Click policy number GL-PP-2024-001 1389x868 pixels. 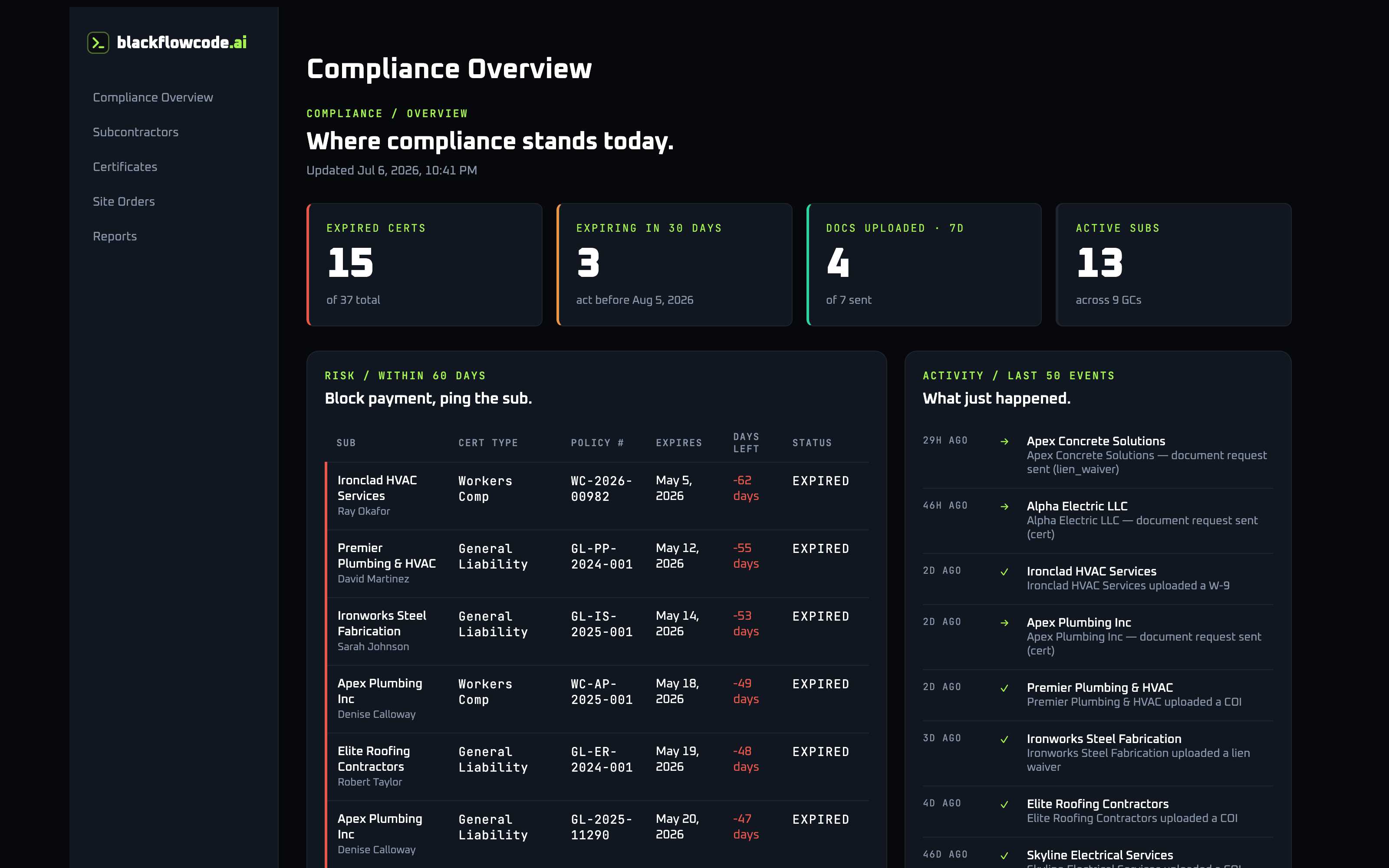pyautogui.click(x=602, y=556)
